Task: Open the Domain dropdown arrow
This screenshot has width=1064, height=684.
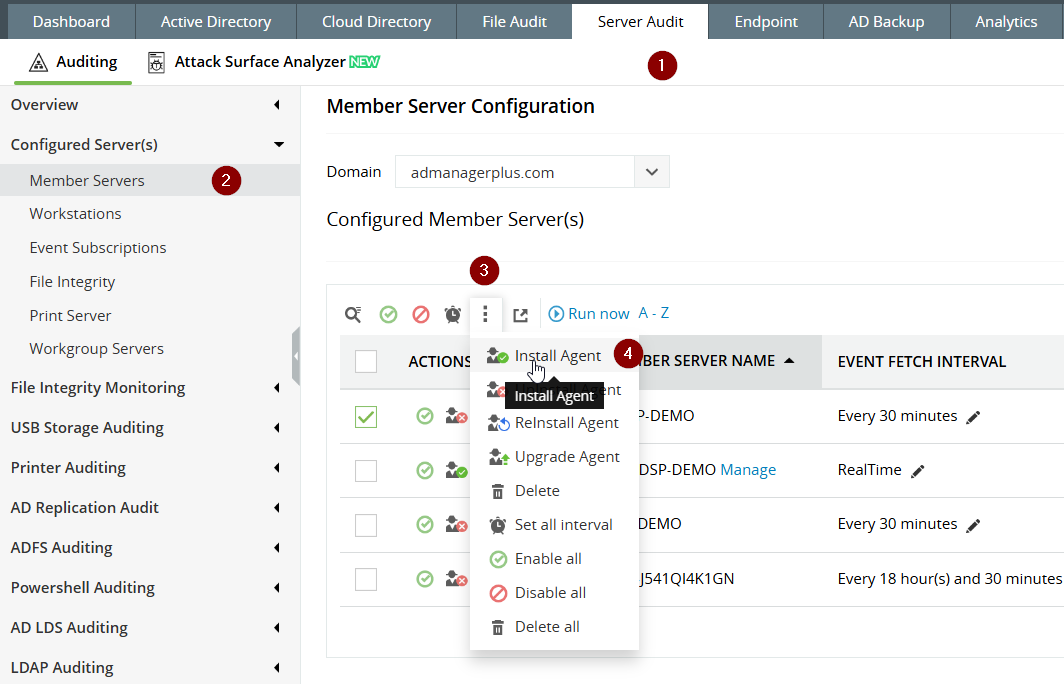Action: (x=652, y=172)
